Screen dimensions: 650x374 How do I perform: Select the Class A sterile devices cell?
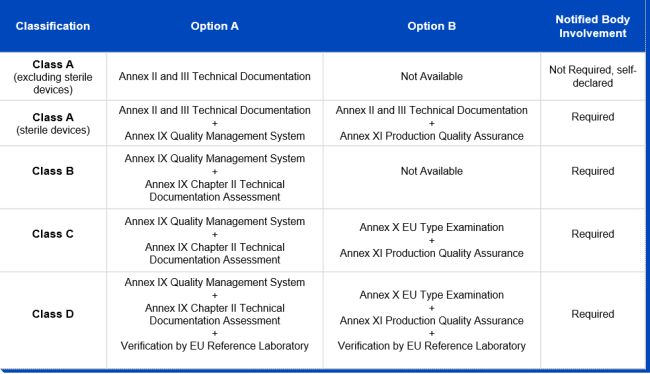(53, 124)
